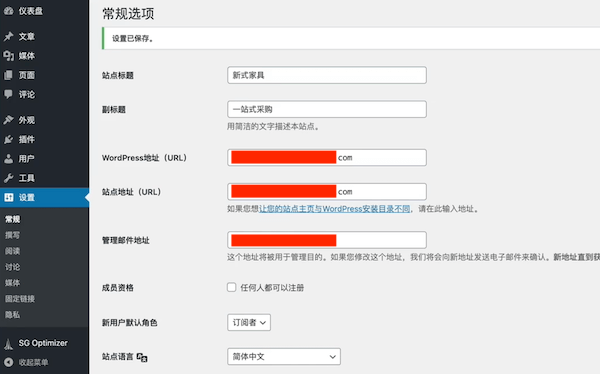This screenshot has width=600, height=374.
Task: Click the comment bubble icon beside 评论
Action: coord(8,94)
